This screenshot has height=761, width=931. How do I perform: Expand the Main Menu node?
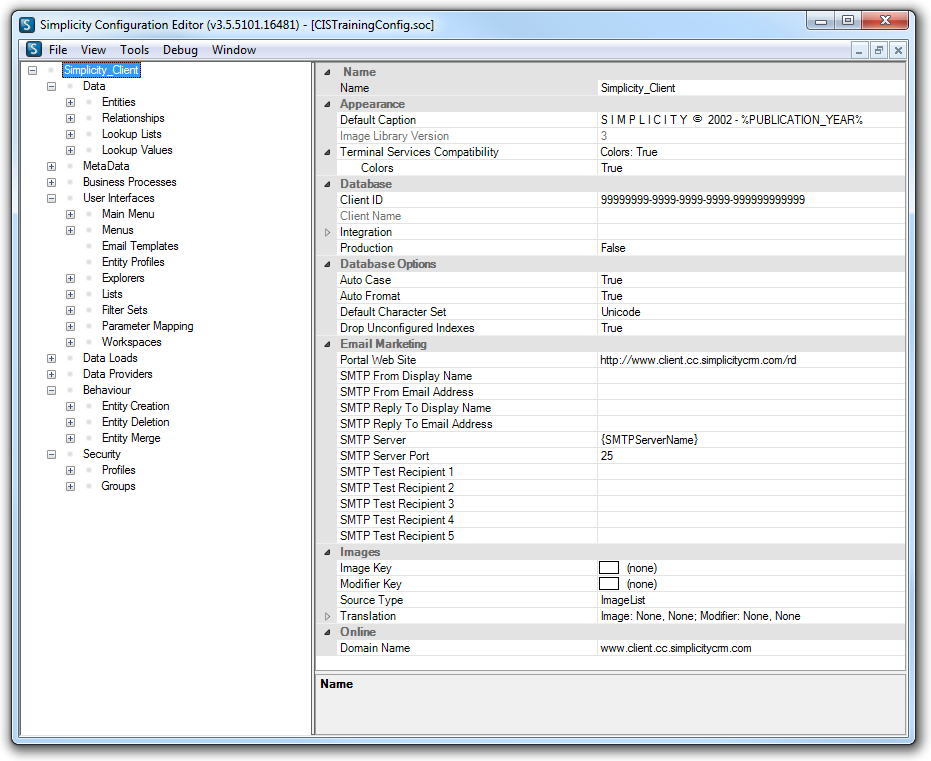click(x=71, y=214)
